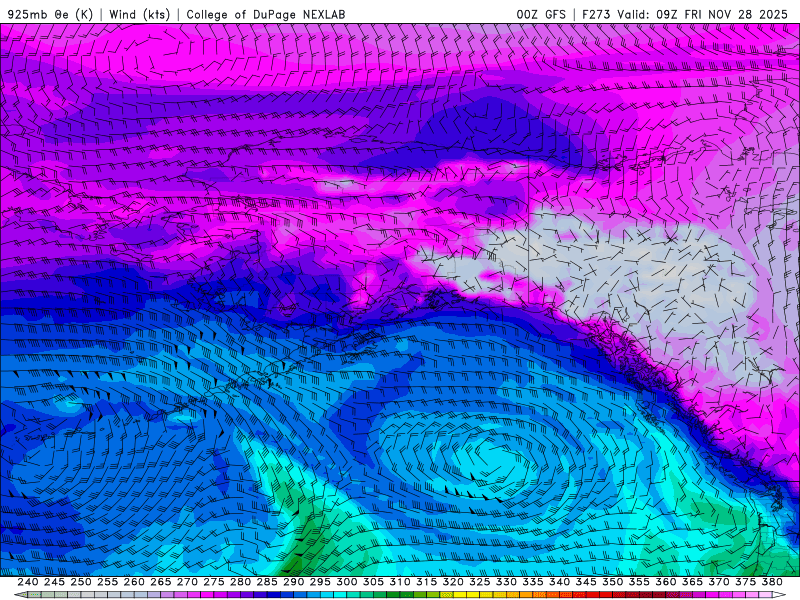
Task: Click the 245 value on the color scale
Action: point(54,582)
